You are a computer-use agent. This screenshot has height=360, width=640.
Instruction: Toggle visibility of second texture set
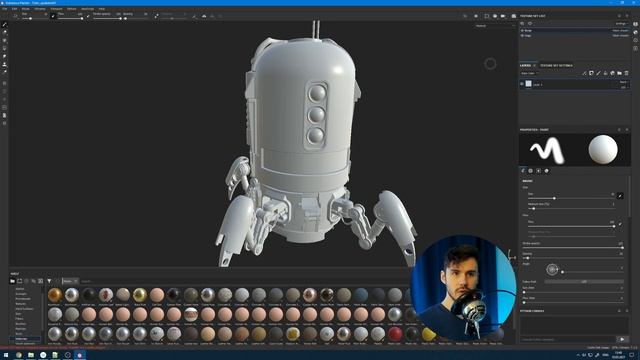522,36
